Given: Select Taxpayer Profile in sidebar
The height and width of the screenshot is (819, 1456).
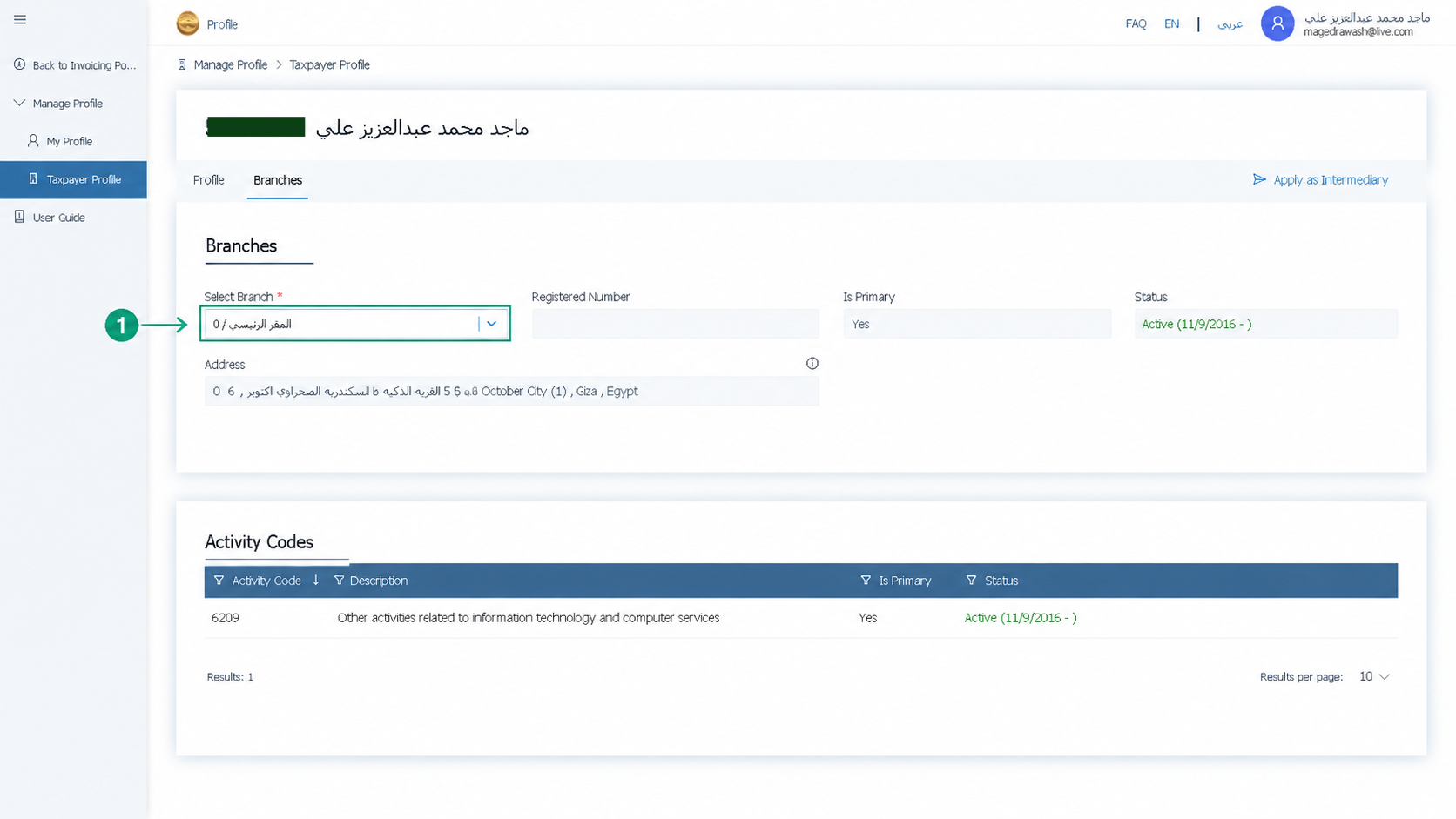Looking at the screenshot, I should [73, 179].
